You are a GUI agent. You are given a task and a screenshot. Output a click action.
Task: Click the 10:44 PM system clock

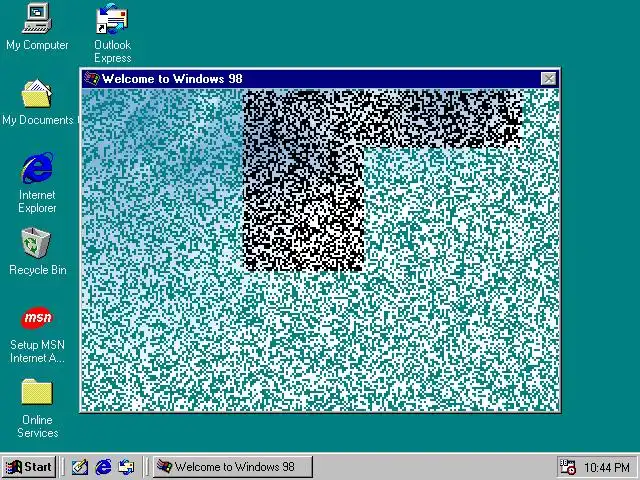click(607, 467)
